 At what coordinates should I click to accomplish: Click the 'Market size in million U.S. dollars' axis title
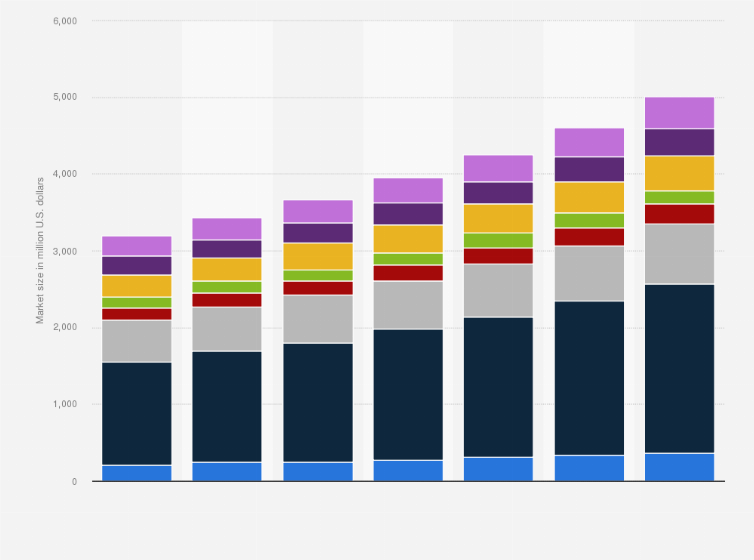[41, 250]
